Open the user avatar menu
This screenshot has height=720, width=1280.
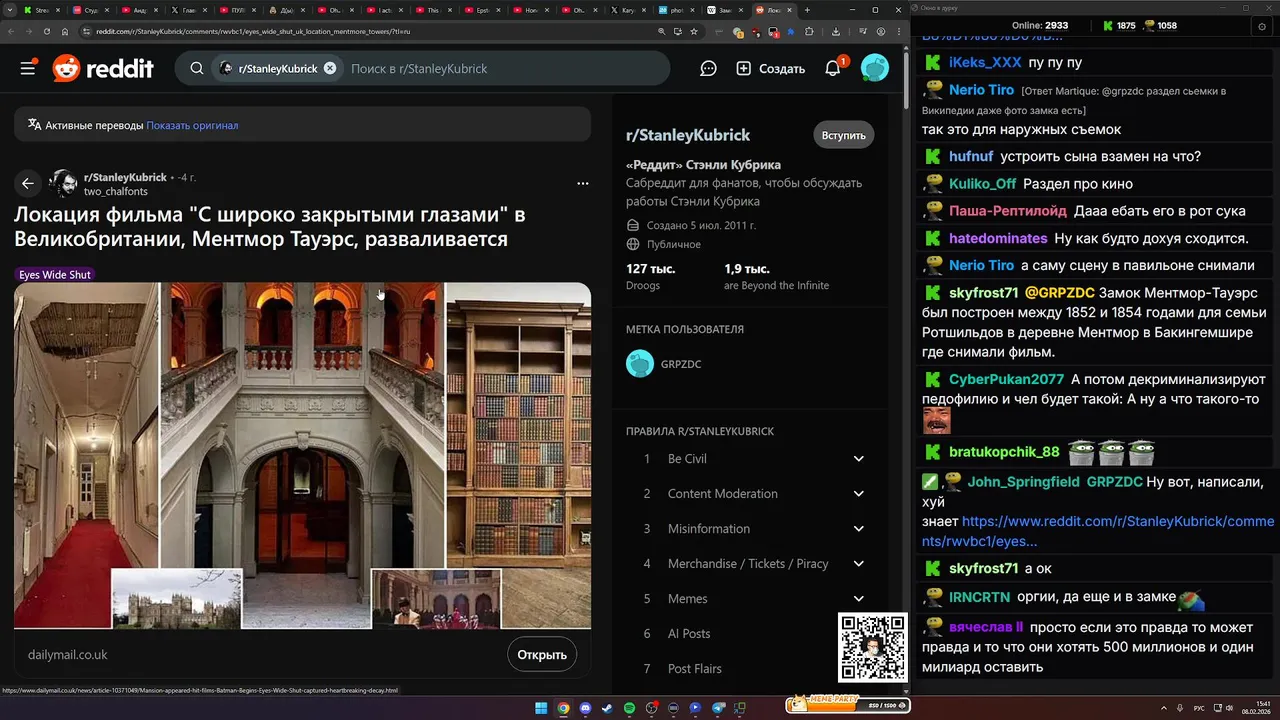(875, 68)
